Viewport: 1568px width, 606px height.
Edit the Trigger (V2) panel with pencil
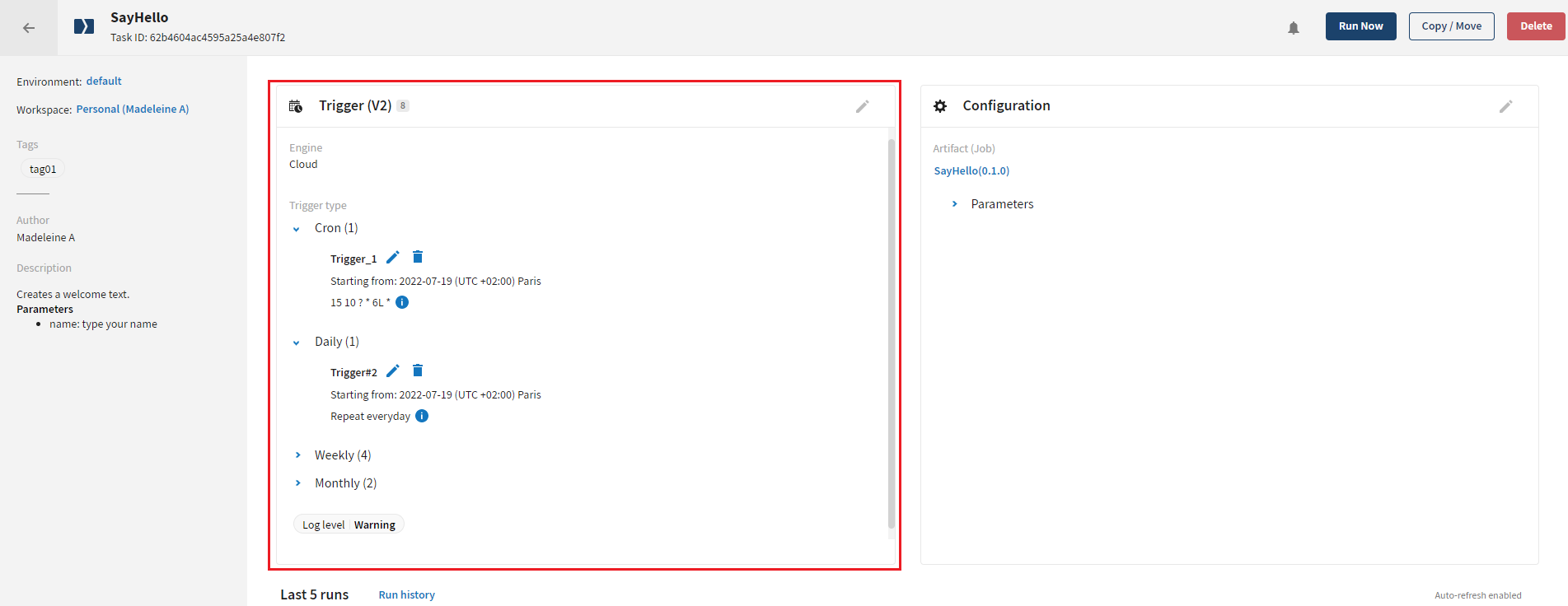tap(862, 106)
